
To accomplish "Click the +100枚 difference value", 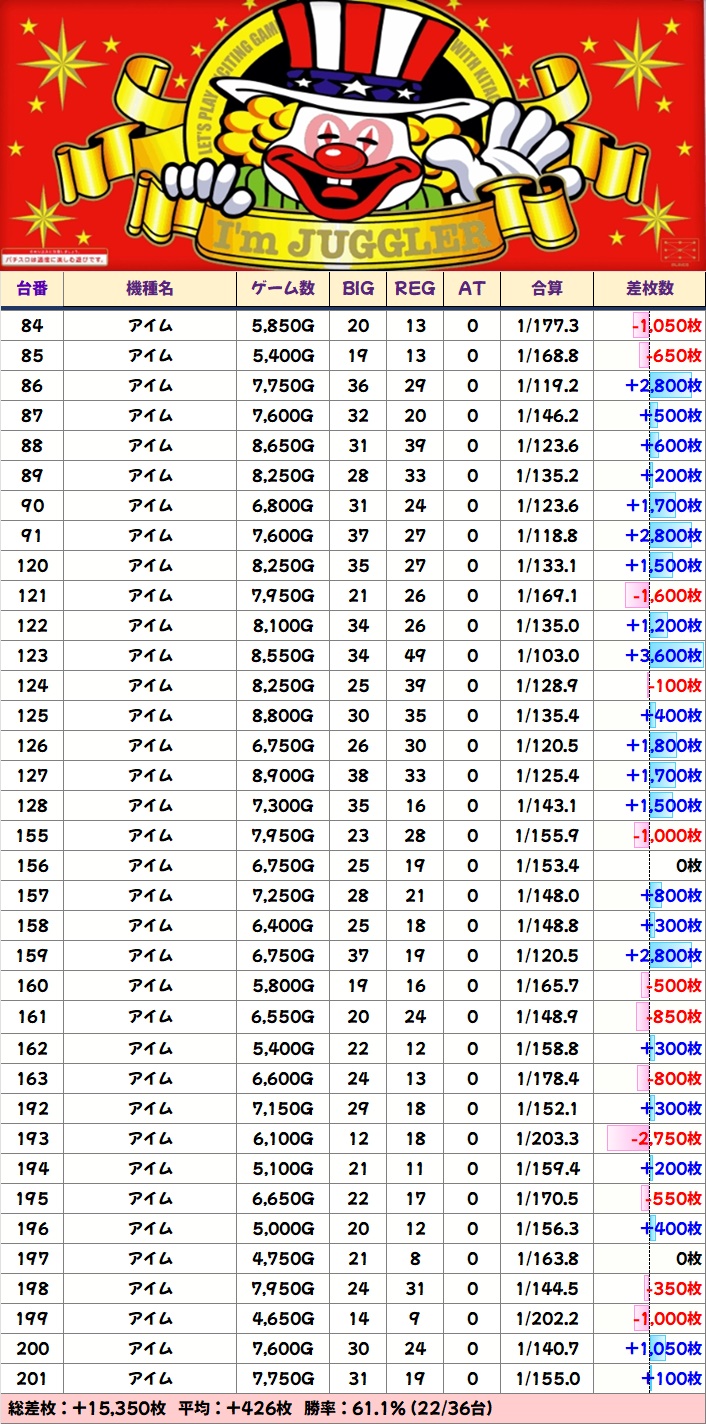I will tap(672, 1378).
